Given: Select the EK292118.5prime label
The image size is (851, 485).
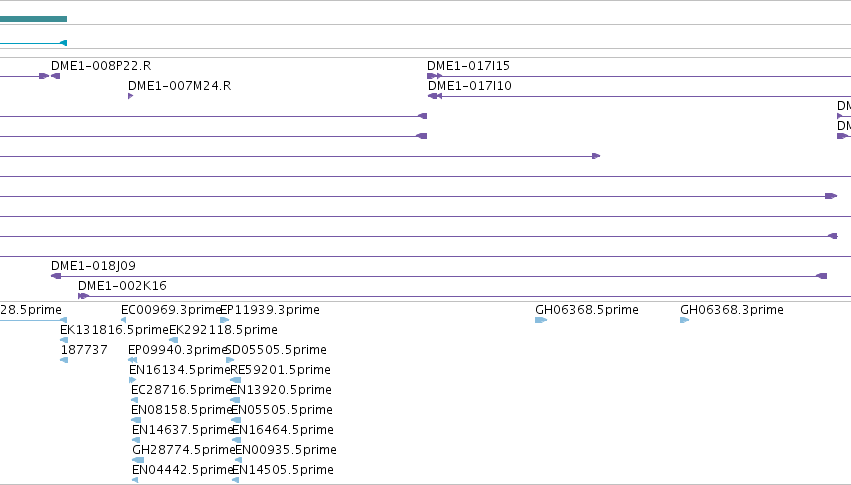Looking at the screenshot, I should [x=223, y=330].
